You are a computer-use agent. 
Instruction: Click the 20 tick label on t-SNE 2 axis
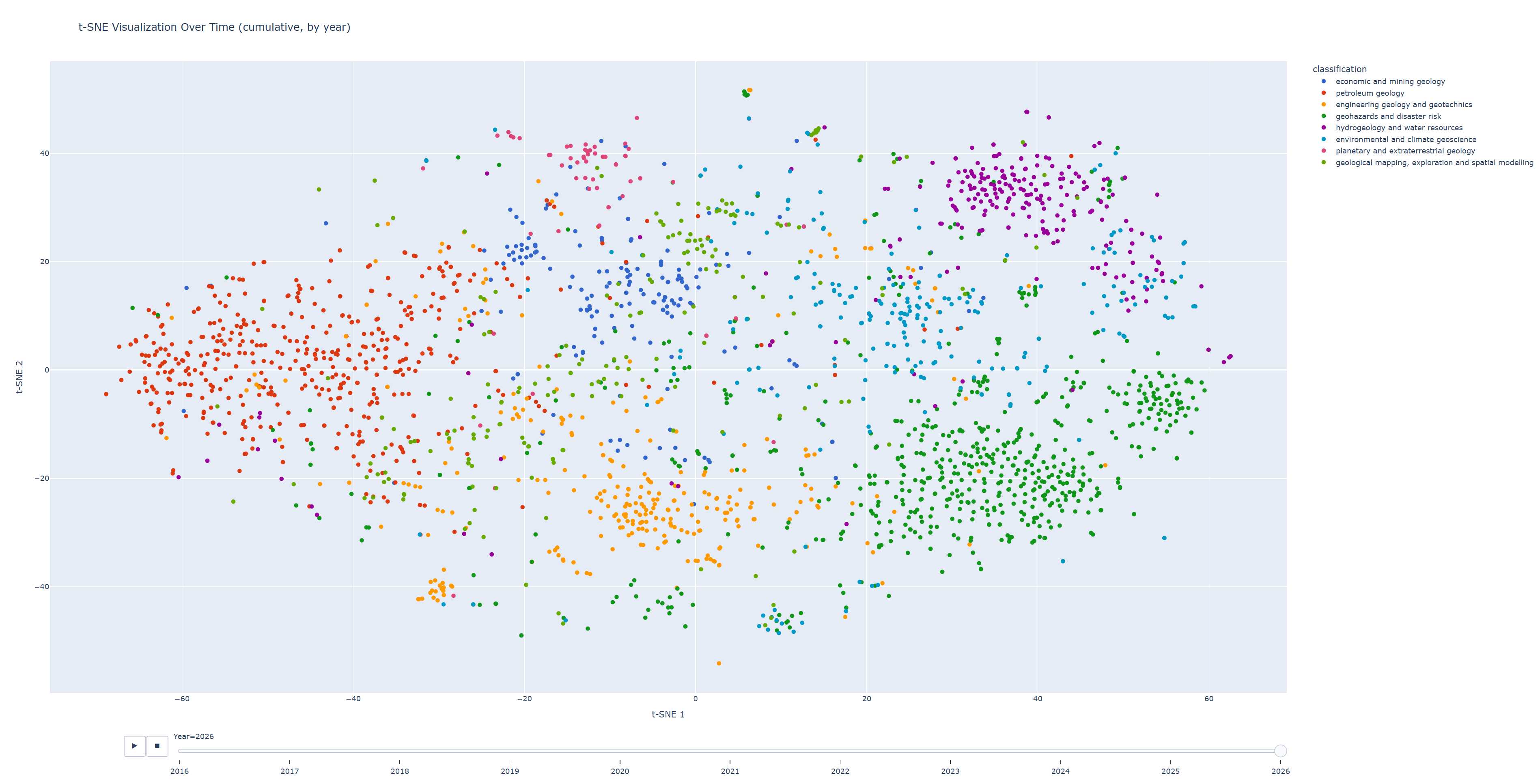(x=44, y=261)
